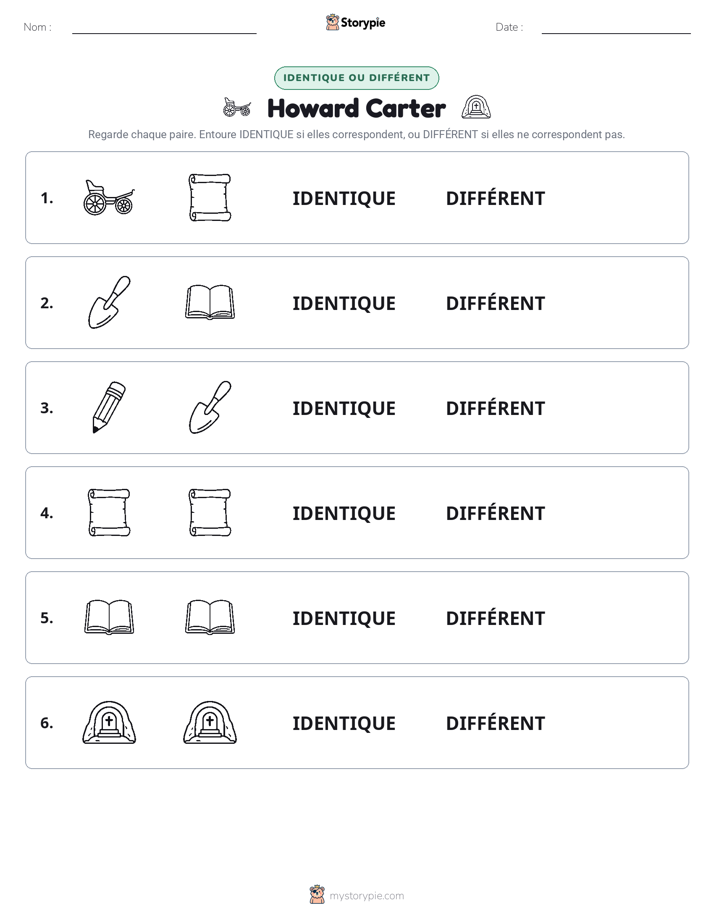Click the IDENTIQUE OU DIFFÉRENT badge
This screenshot has width=714, height=924.
356,78
